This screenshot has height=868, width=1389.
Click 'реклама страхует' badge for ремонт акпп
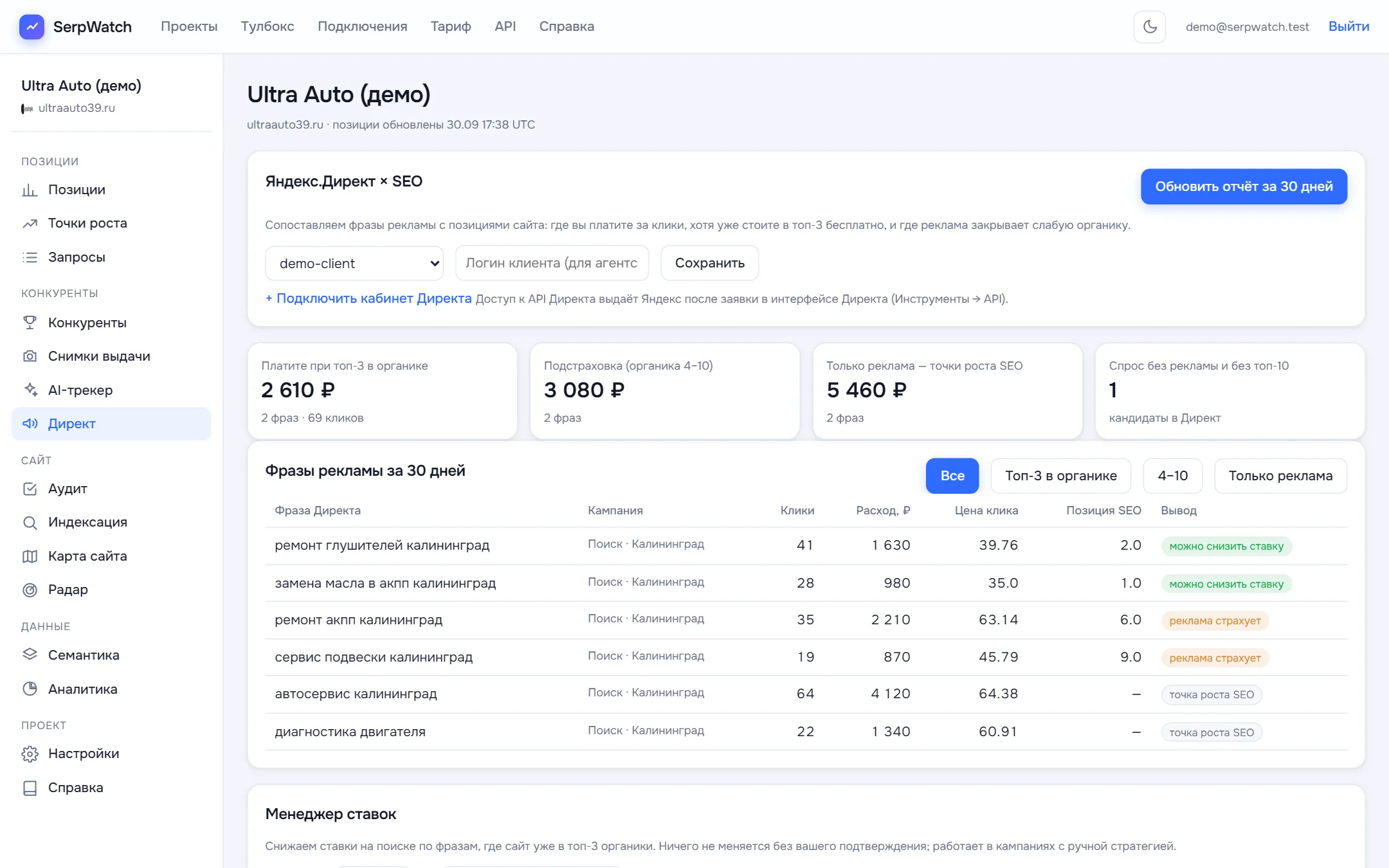1215,620
